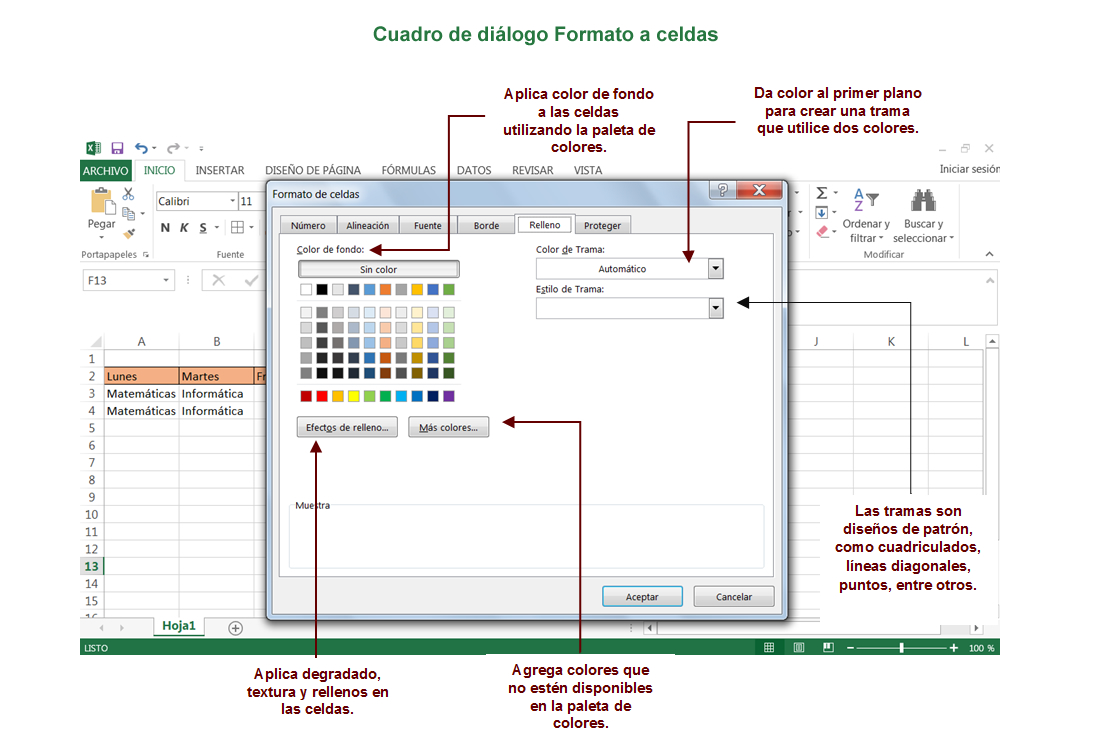1100x738 pixels.
Task: Add a new sheet with plus icon
Action: tap(236, 629)
